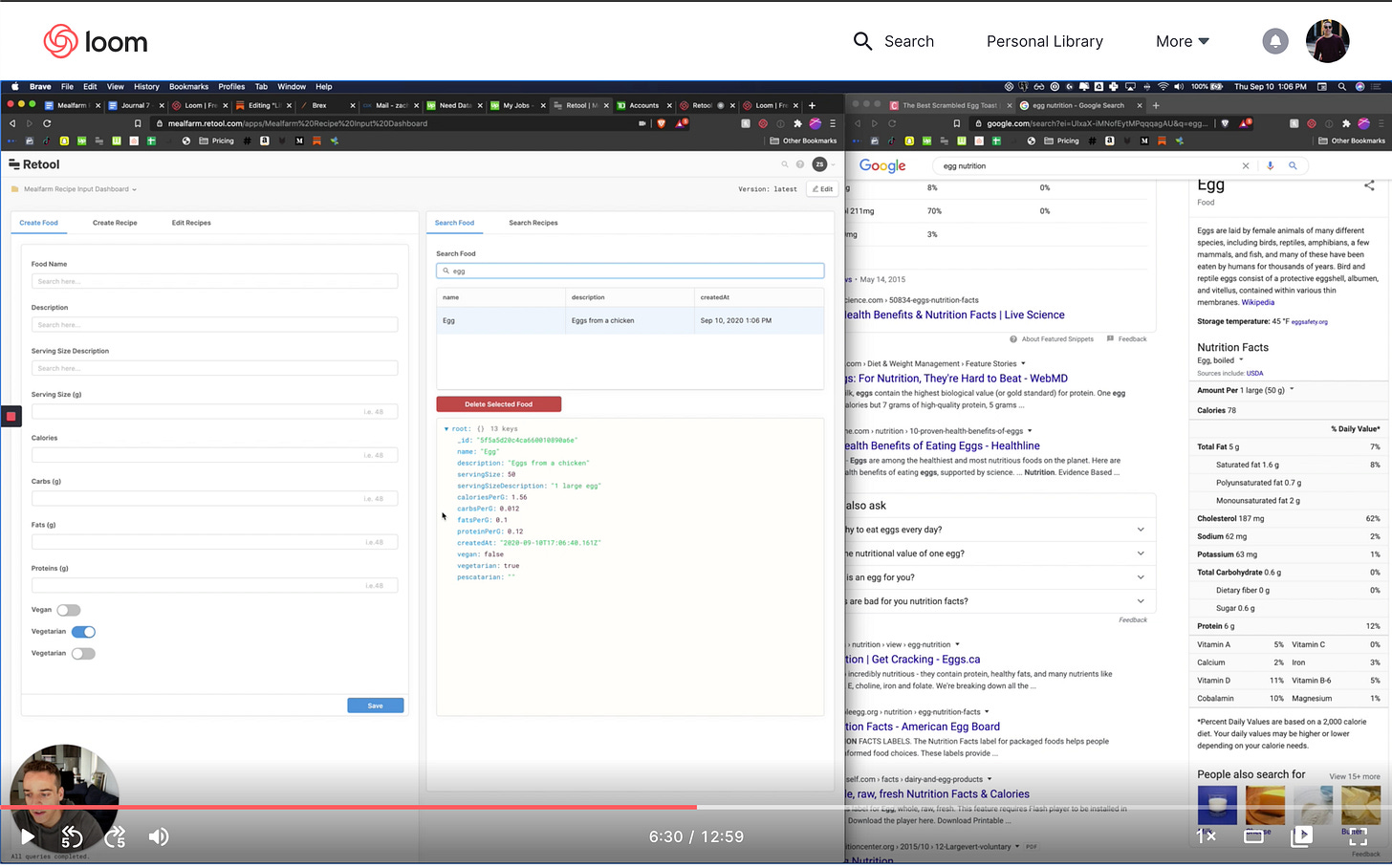Click the Retool Edit button
Image resolution: width=1392 pixels, height=868 pixels.
[822, 189]
